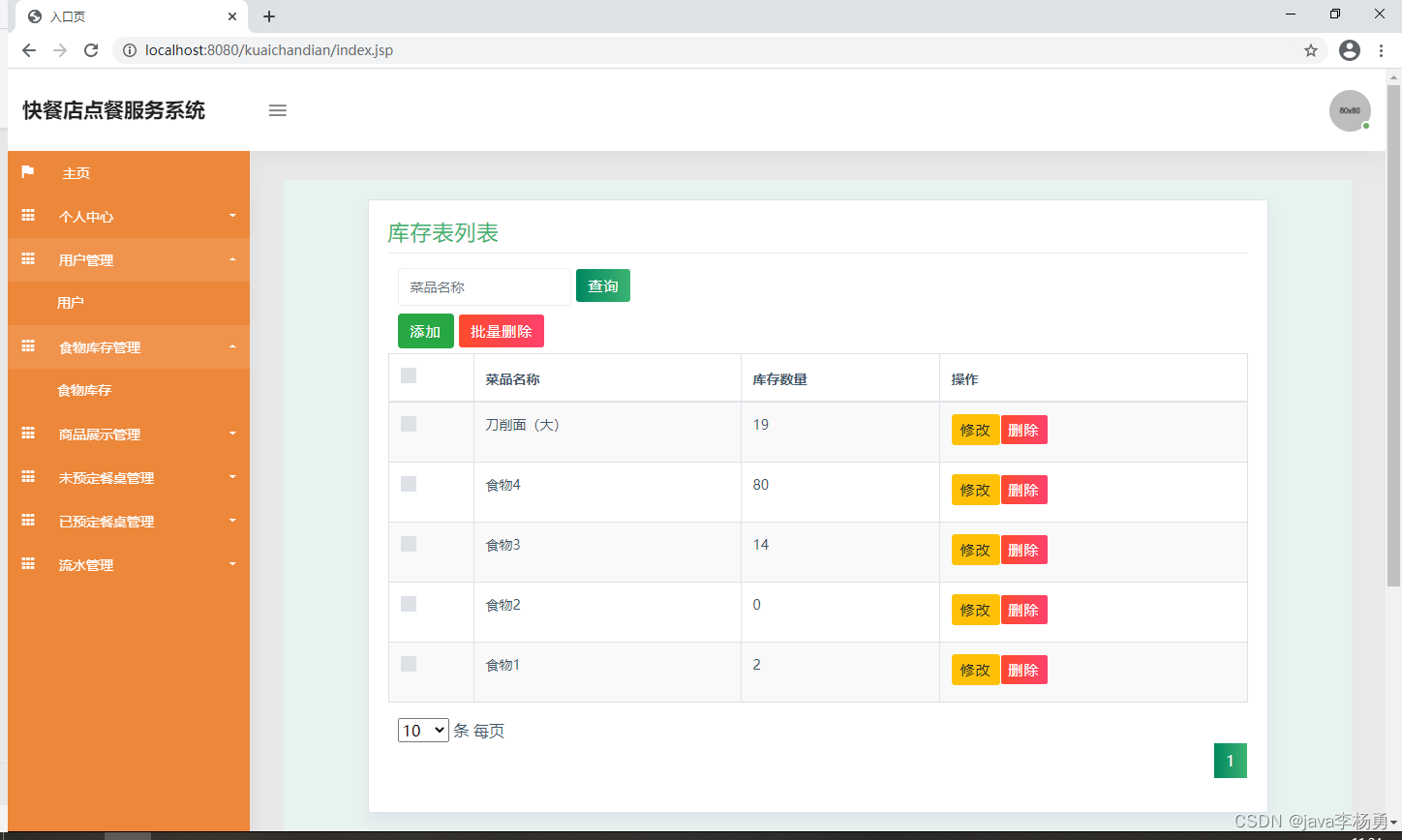Image resolution: width=1402 pixels, height=840 pixels.
Task: Expand the 流水管理 menu arrow
Action: [x=232, y=563]
